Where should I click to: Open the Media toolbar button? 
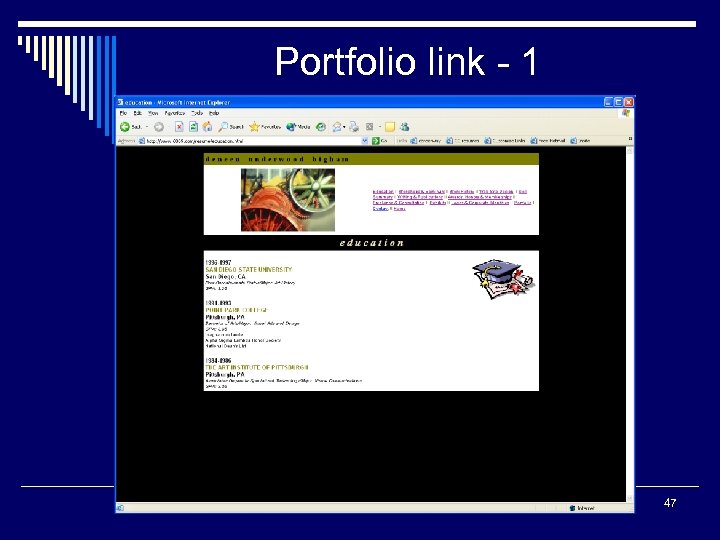pos(298,127)
